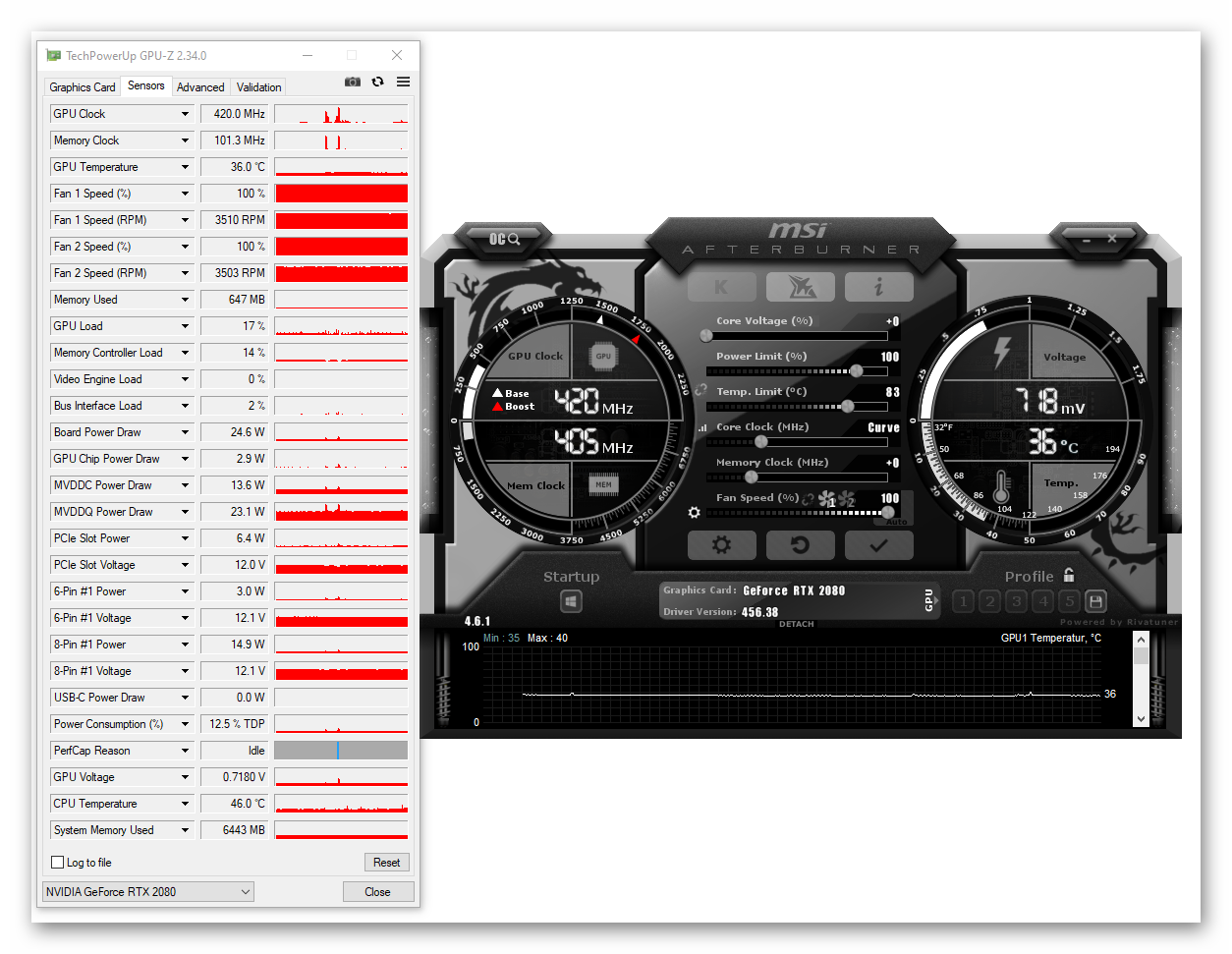Open Board Power Draw sensor dropdown
This screenshot has width=1232, height=954.
[185, 432]
